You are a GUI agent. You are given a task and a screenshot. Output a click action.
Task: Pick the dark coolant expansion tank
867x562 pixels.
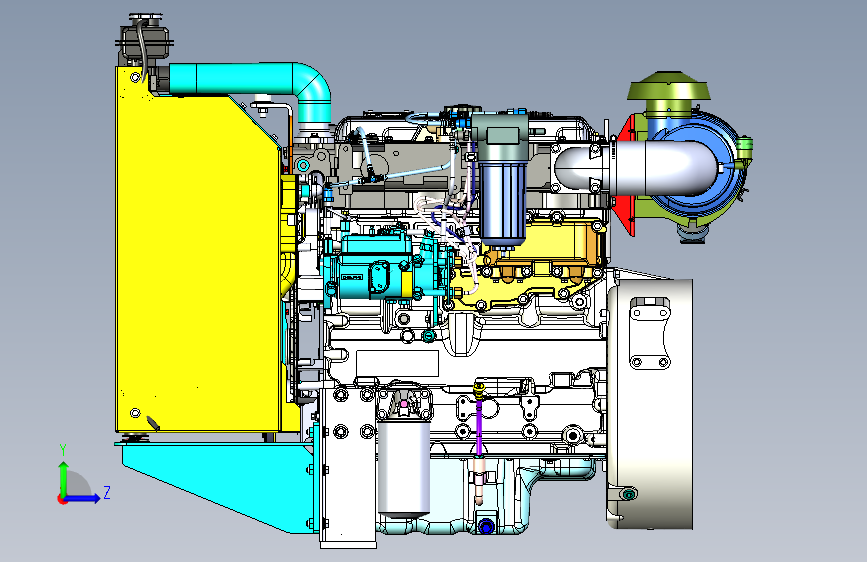[145, 41]
